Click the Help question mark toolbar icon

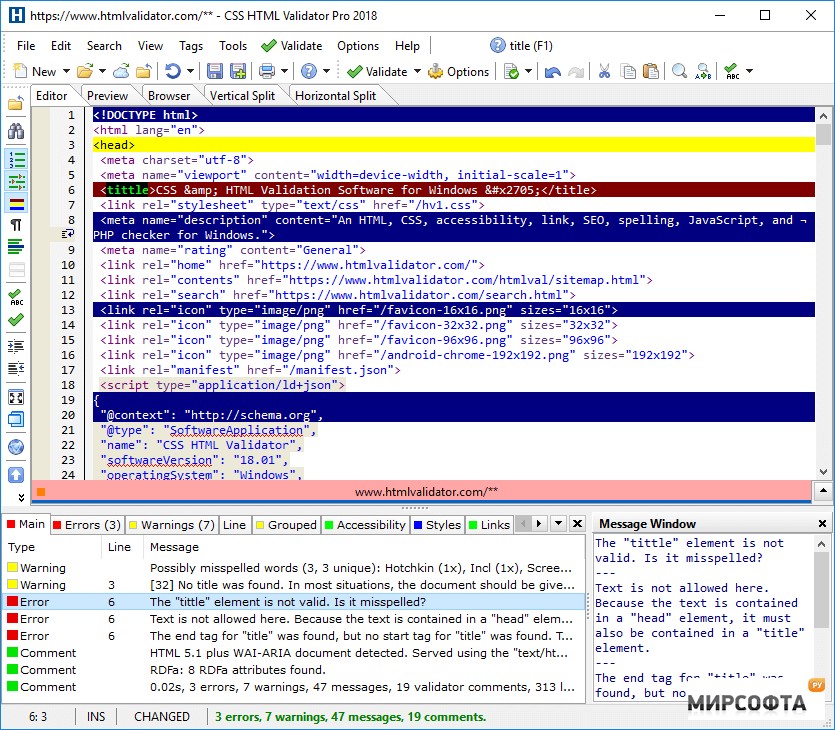pos(309,71)
